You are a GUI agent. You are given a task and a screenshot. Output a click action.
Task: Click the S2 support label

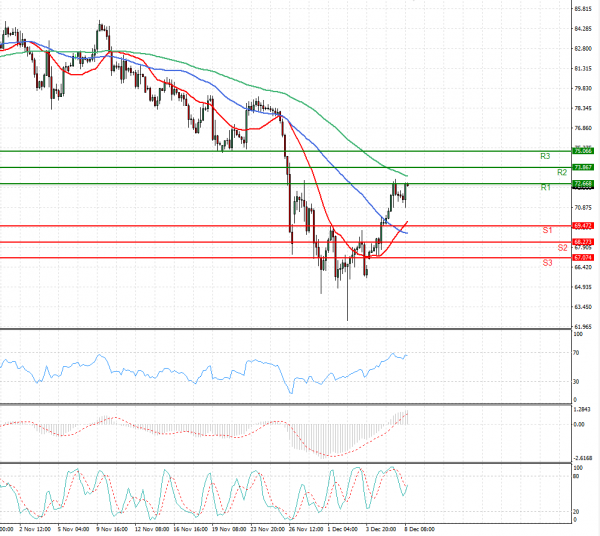562,248
